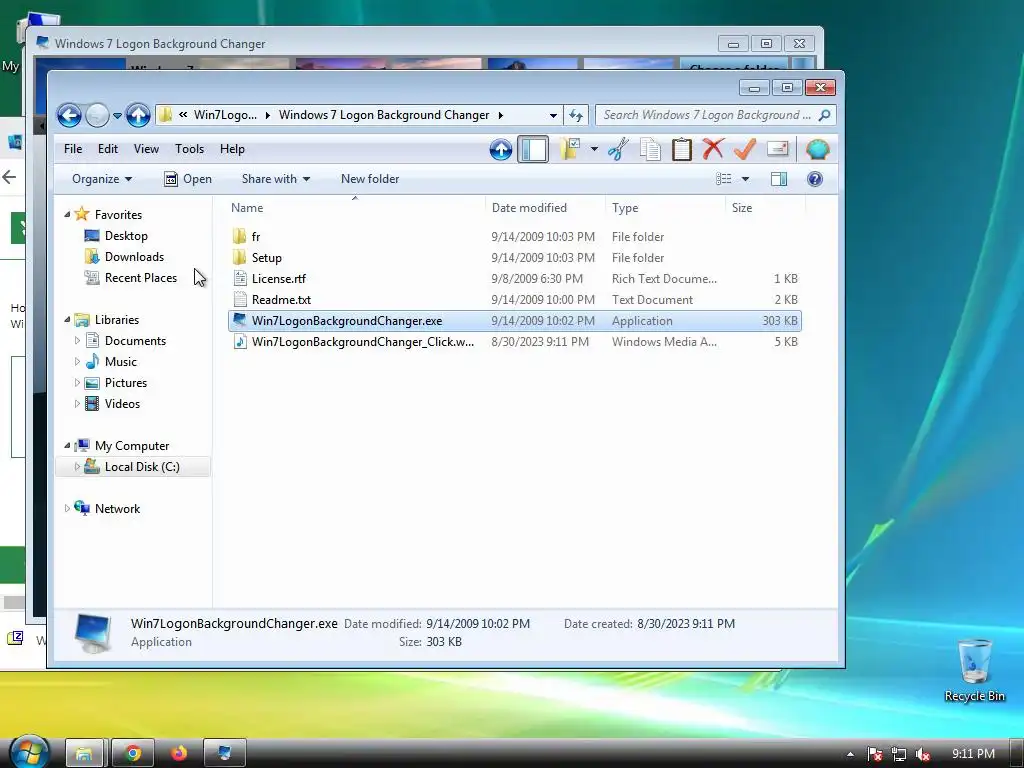1024x768 pixels.
Task: Select Downloads in Favorites
Action: [134, 257]
